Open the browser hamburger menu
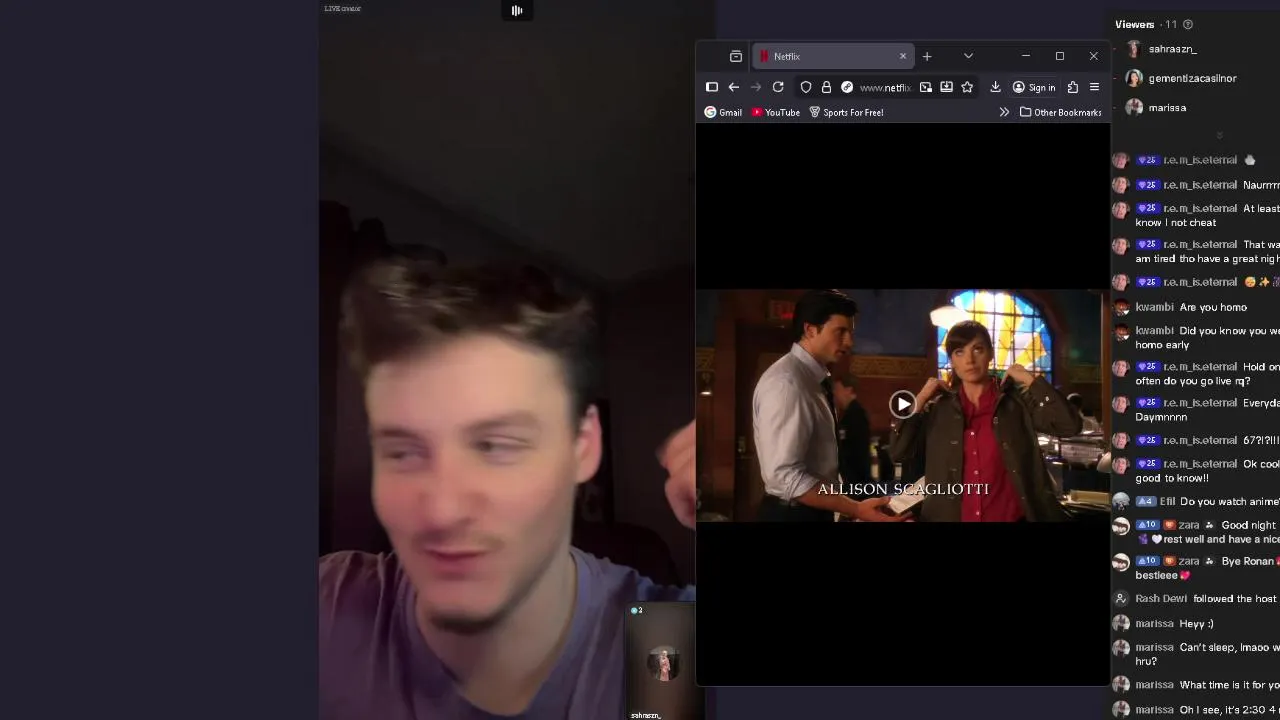Image resolution: width=1280 pixels, height=720 pixels. click(x=1094, y=87)
